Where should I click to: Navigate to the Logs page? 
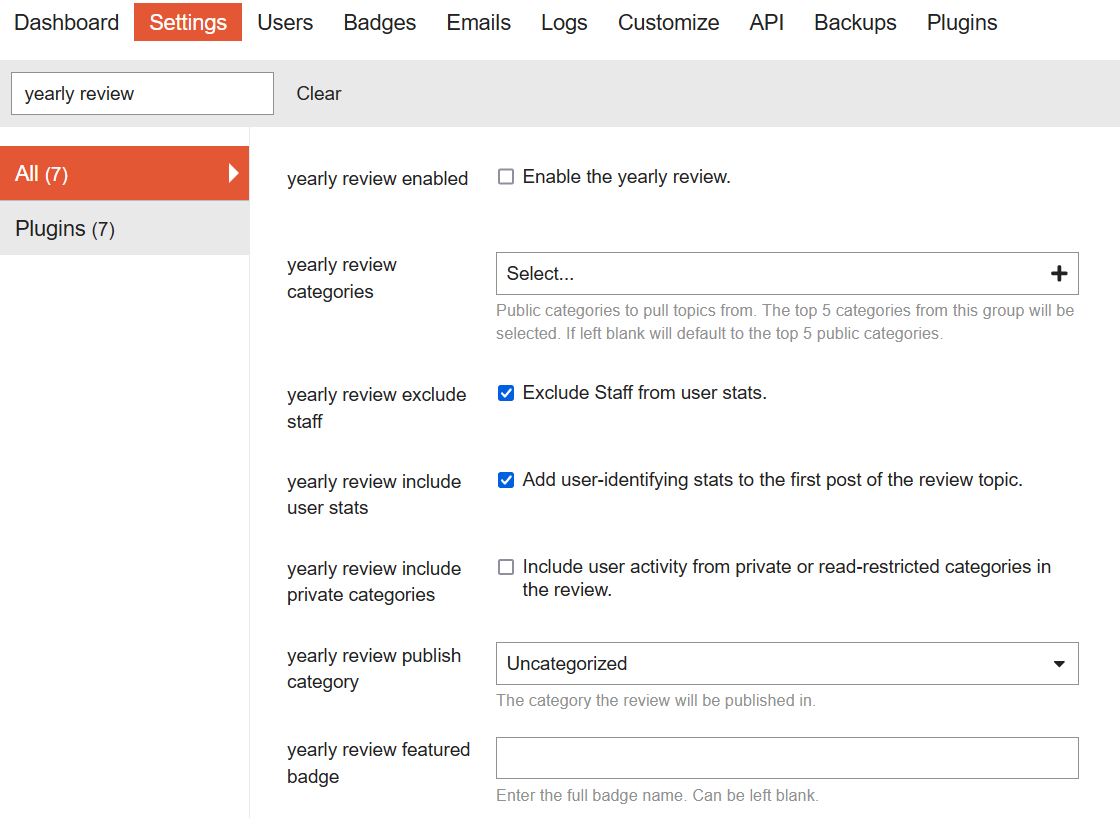[564, 22]
